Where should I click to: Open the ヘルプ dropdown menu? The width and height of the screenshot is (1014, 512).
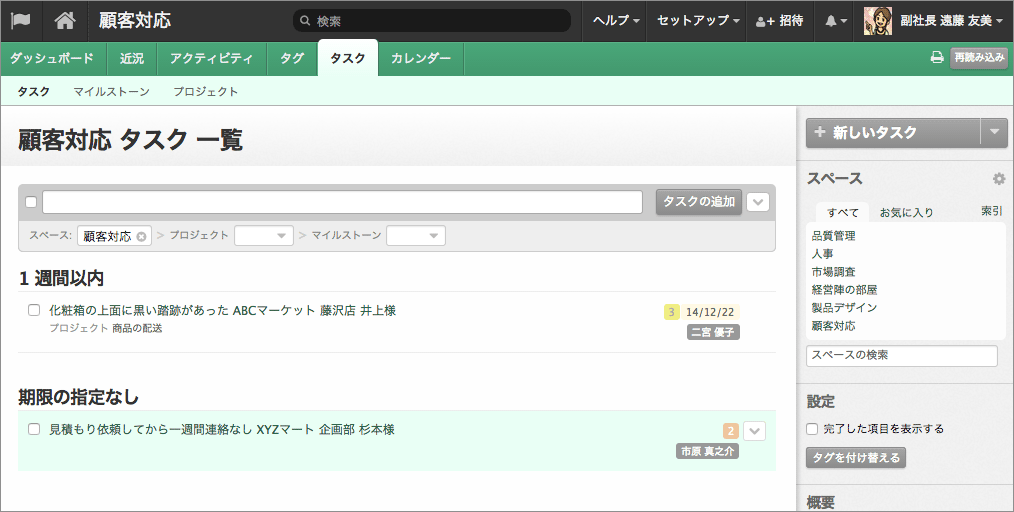click(616, 21)
